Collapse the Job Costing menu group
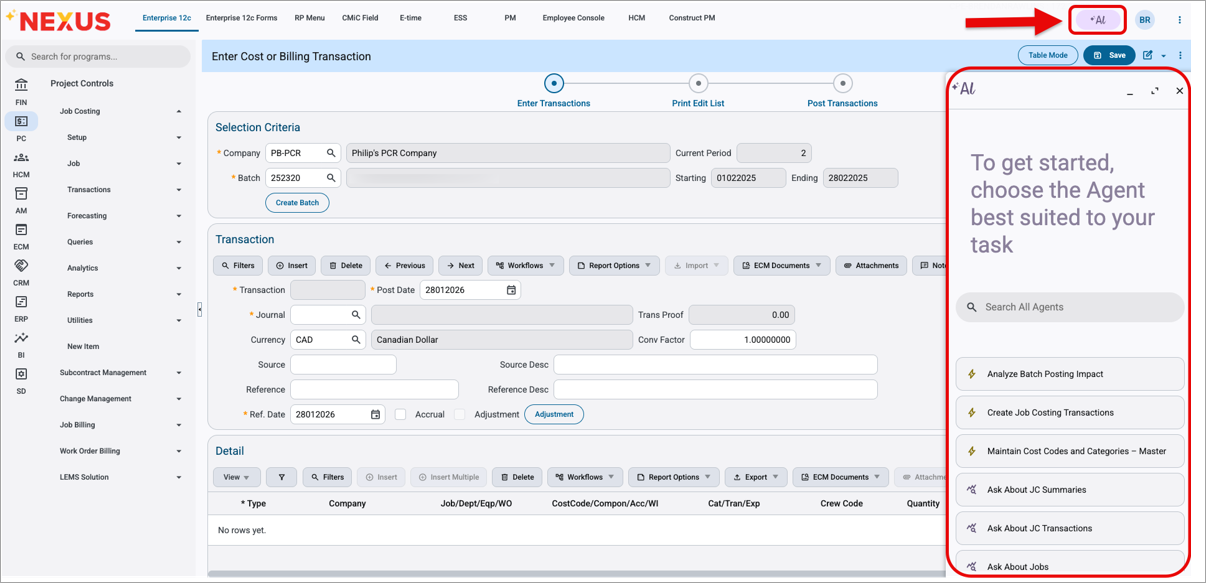The width and height of the screenshot is (1206, 583). point(179,111)
